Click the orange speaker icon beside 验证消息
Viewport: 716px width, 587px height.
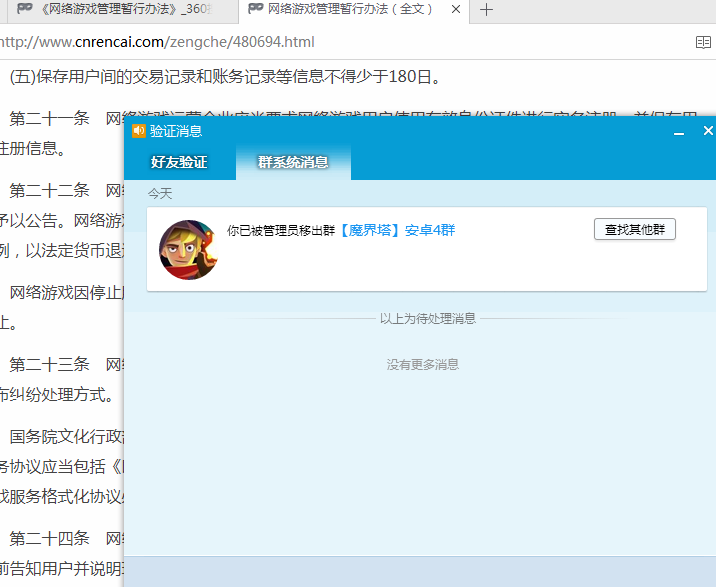(x=138, y=131)
